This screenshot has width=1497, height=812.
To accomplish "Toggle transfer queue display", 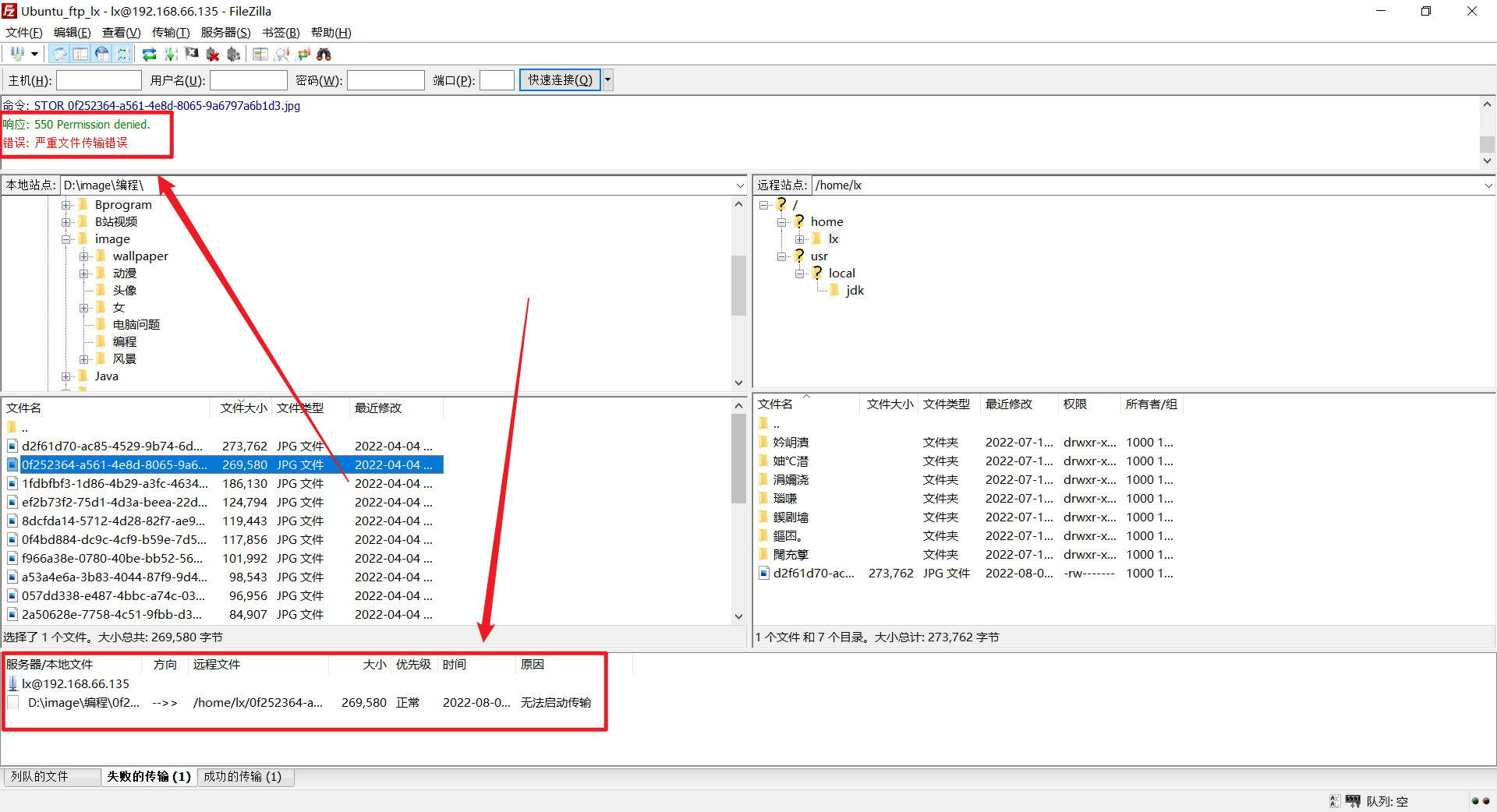I will coord(122,54).
